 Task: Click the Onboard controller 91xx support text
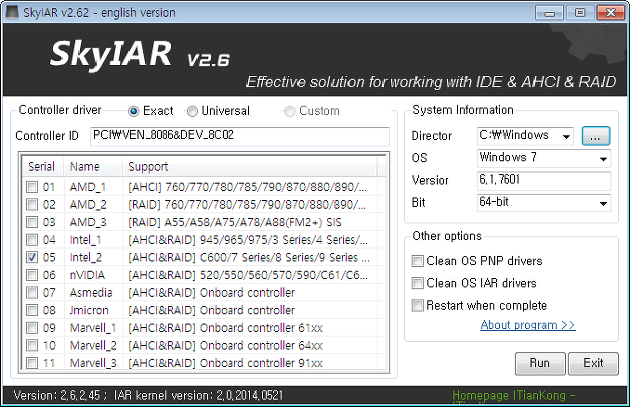[x=225, y=363]
